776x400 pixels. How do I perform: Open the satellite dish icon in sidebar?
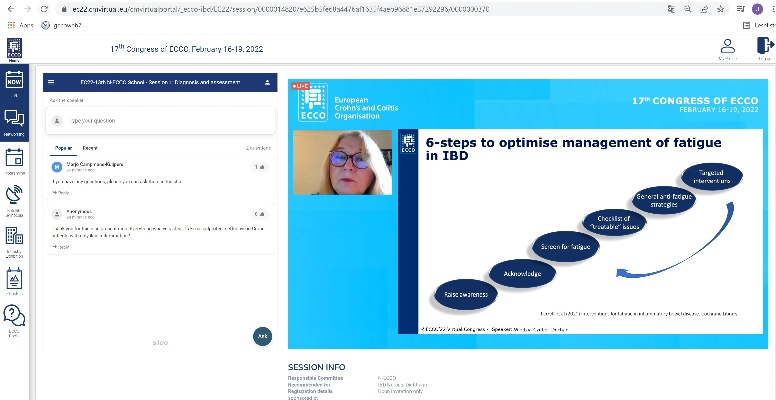(x=14, y=199)
